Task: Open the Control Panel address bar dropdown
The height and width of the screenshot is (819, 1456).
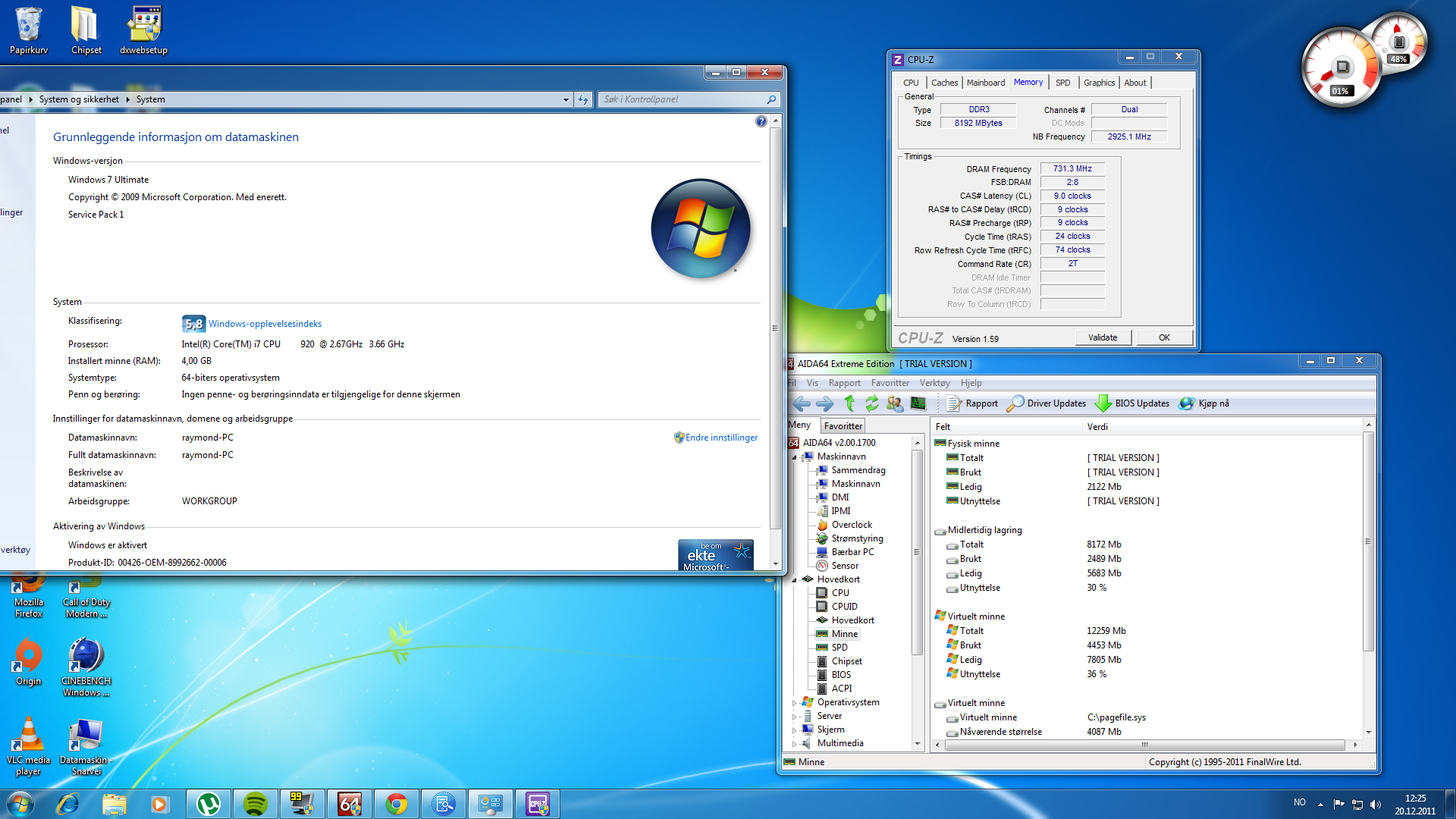Action: [x=566, y=99]
